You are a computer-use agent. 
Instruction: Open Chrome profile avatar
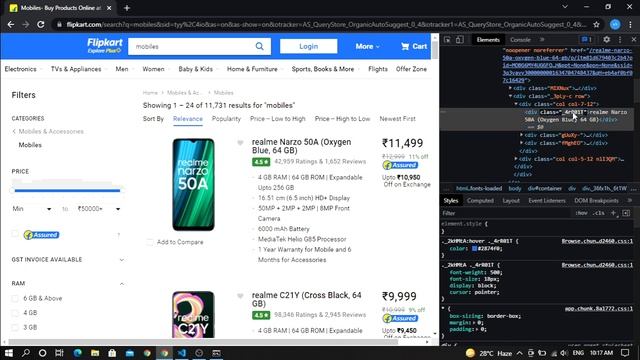click(615, 24)
